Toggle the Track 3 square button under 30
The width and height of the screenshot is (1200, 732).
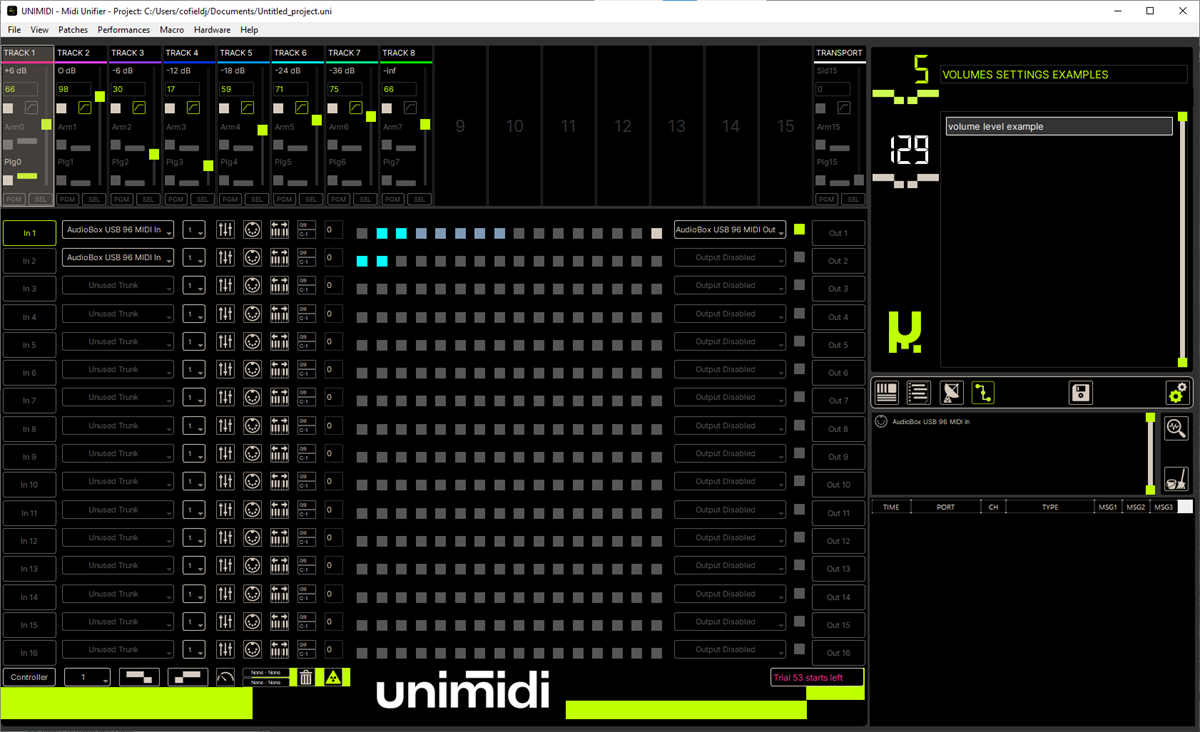(117, 108)
